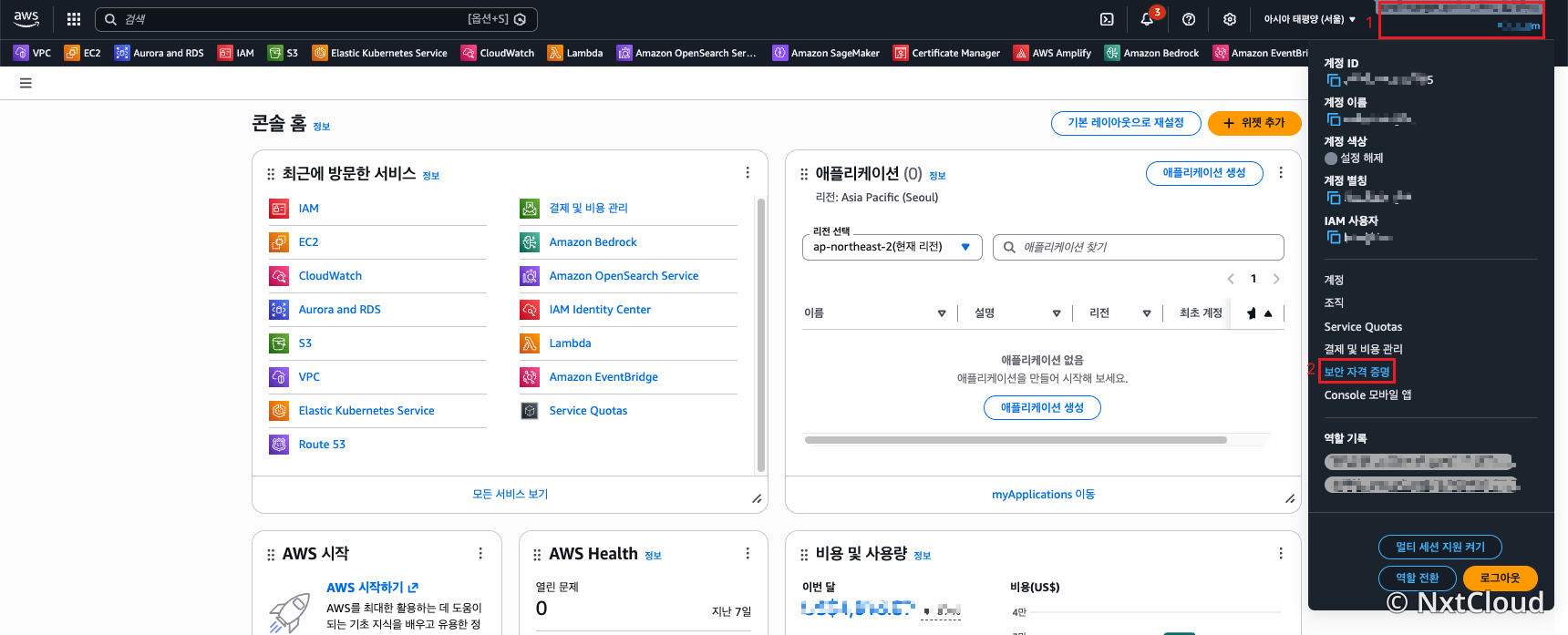This screenshot has height=635, width=1568.
Task: Open S3 from the favorites bar
Action: click(284, 53)
